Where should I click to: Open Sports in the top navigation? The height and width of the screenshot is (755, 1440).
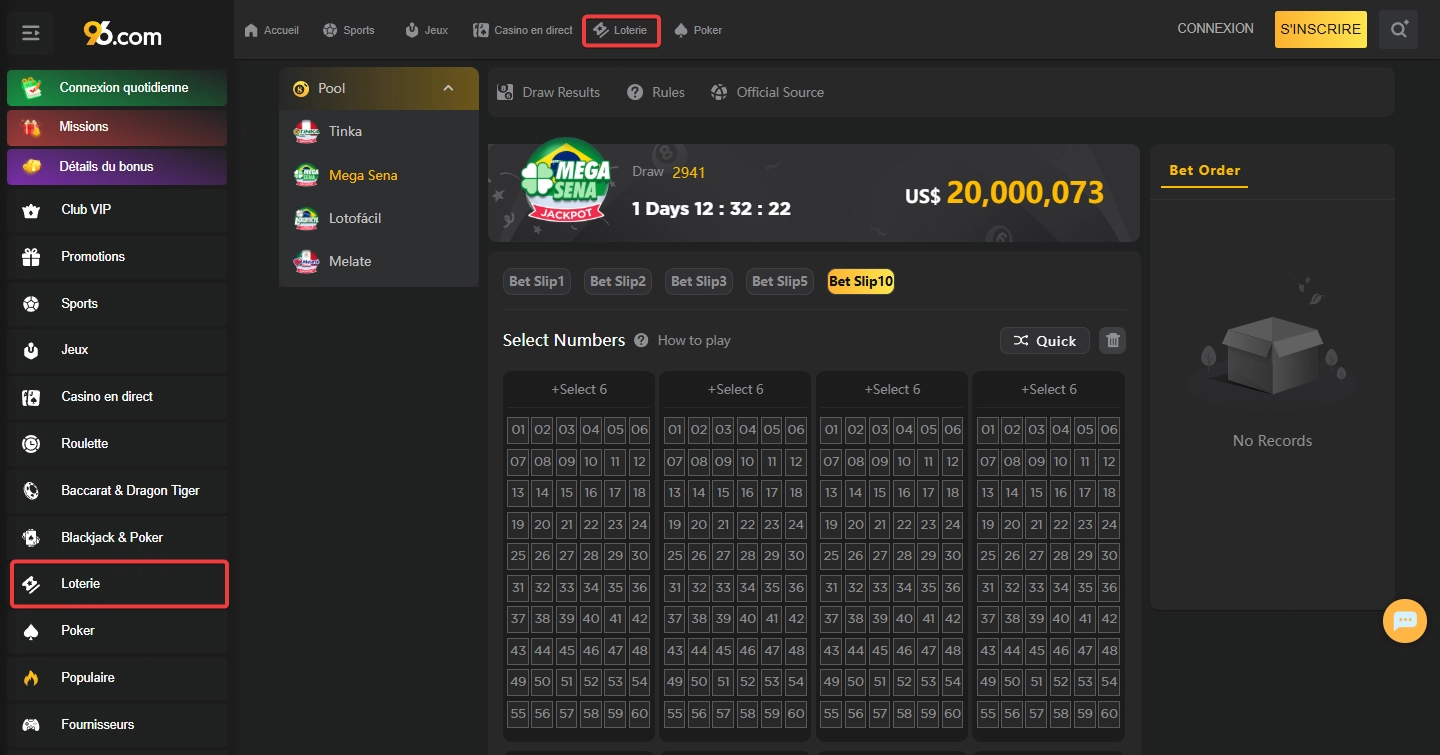click(x=349, y=30)
